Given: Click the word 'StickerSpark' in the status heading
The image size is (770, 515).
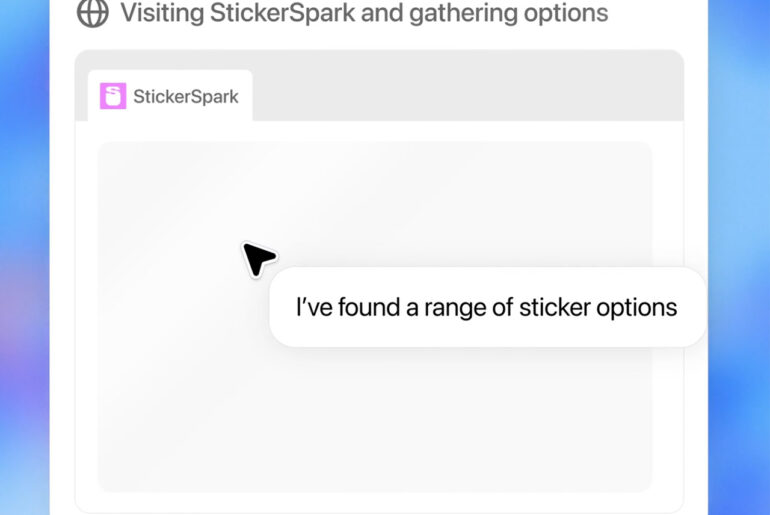Looking at the screenshot, I should [282, 13].
